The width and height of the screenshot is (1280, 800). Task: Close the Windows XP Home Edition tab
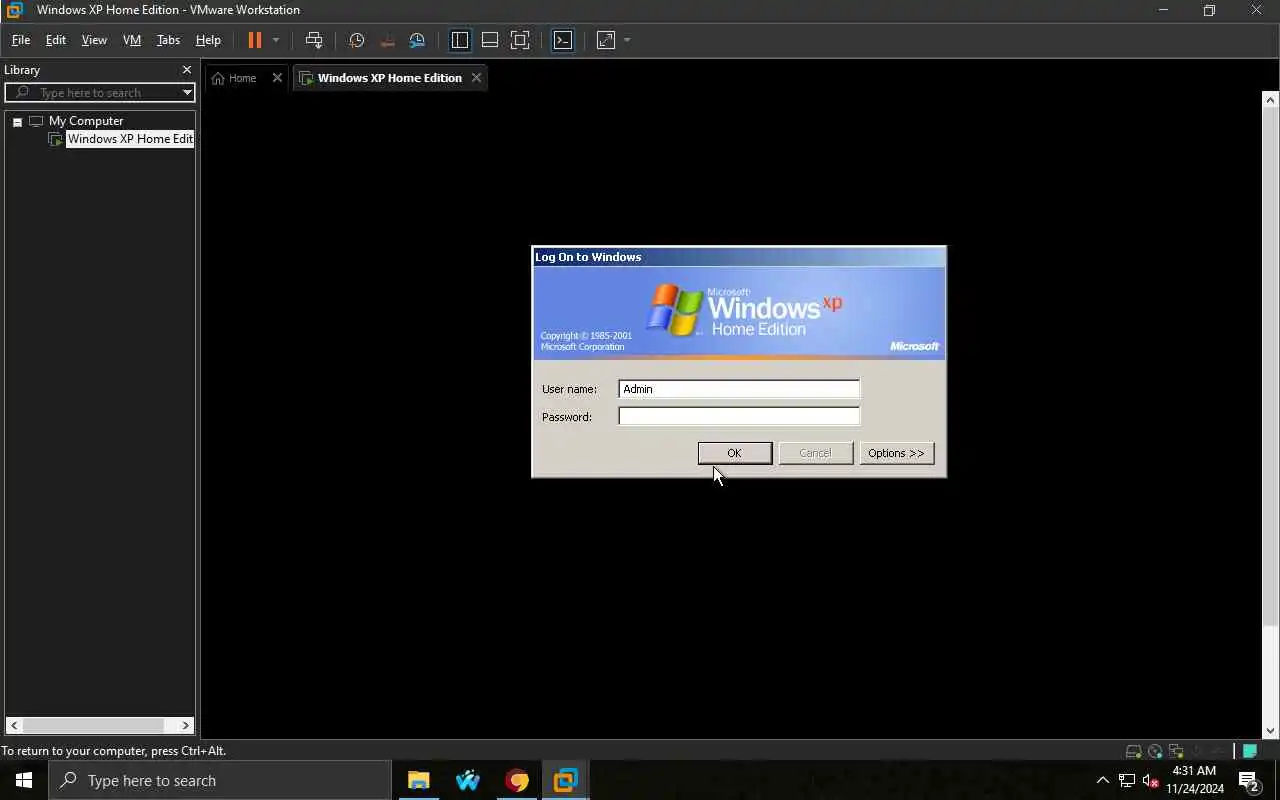tap(476, 78)
